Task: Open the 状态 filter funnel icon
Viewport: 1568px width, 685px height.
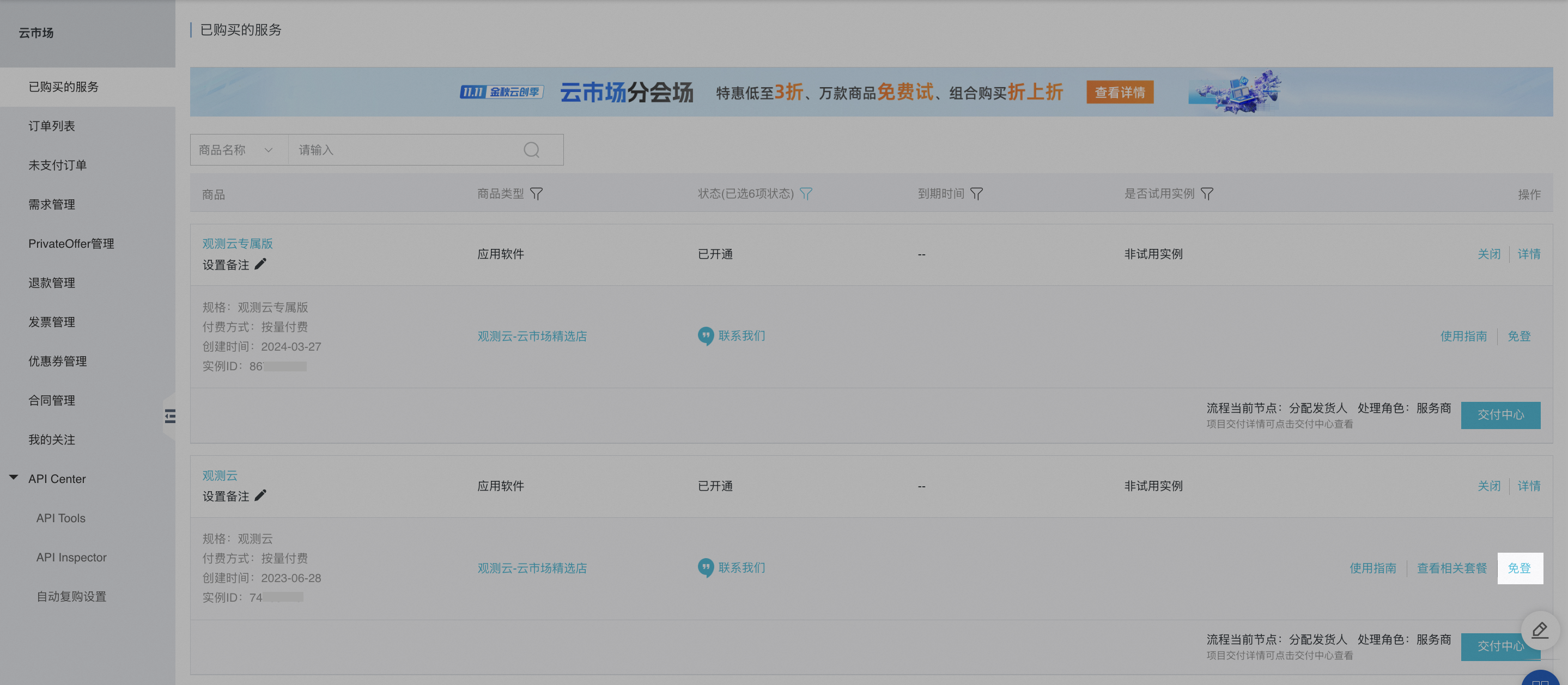Action: (x=806, y=193)
